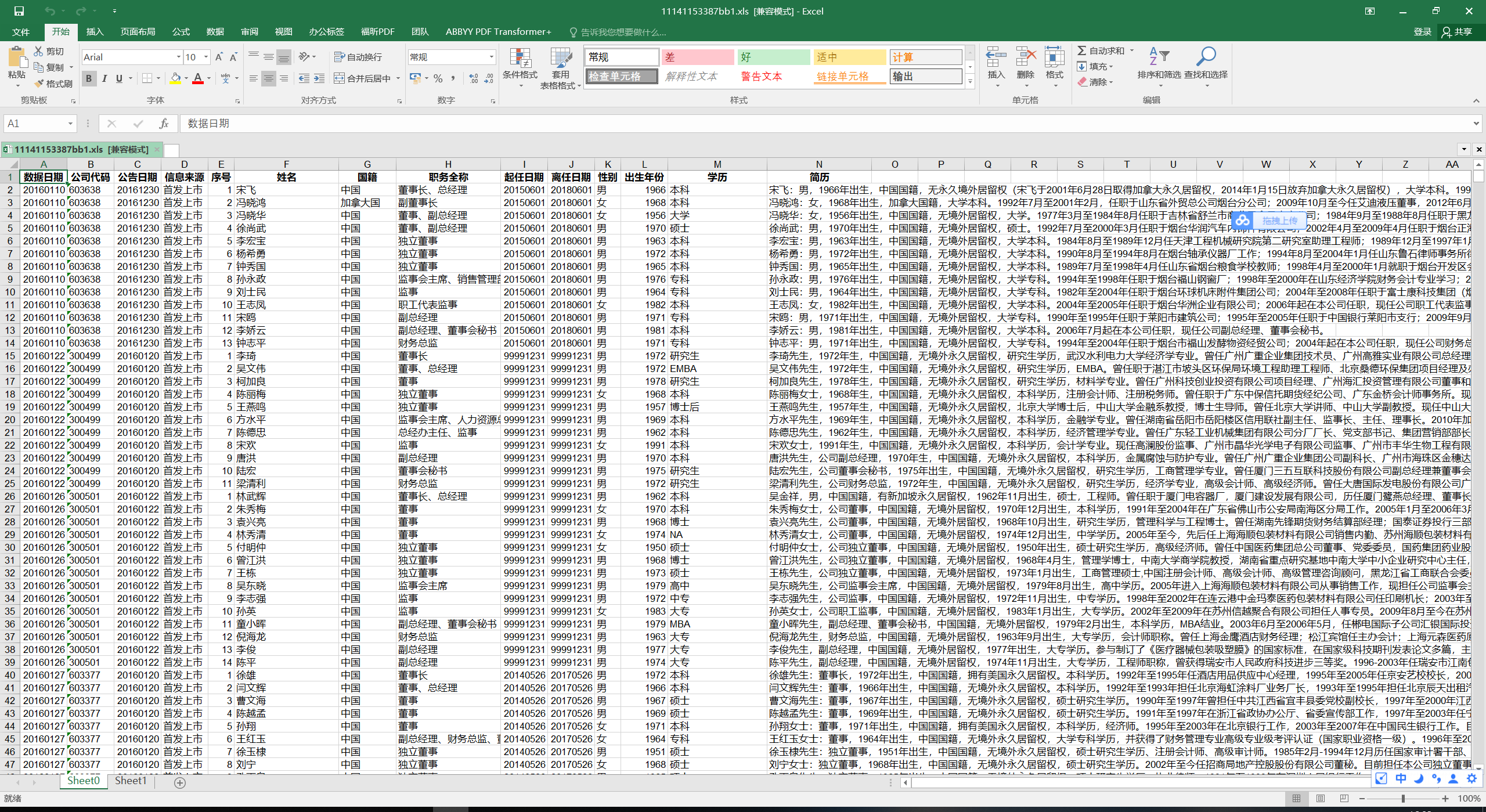Switch to Sheet1 tab
1486x812 pixels.
pyautogui.click(x=130, y=781)
